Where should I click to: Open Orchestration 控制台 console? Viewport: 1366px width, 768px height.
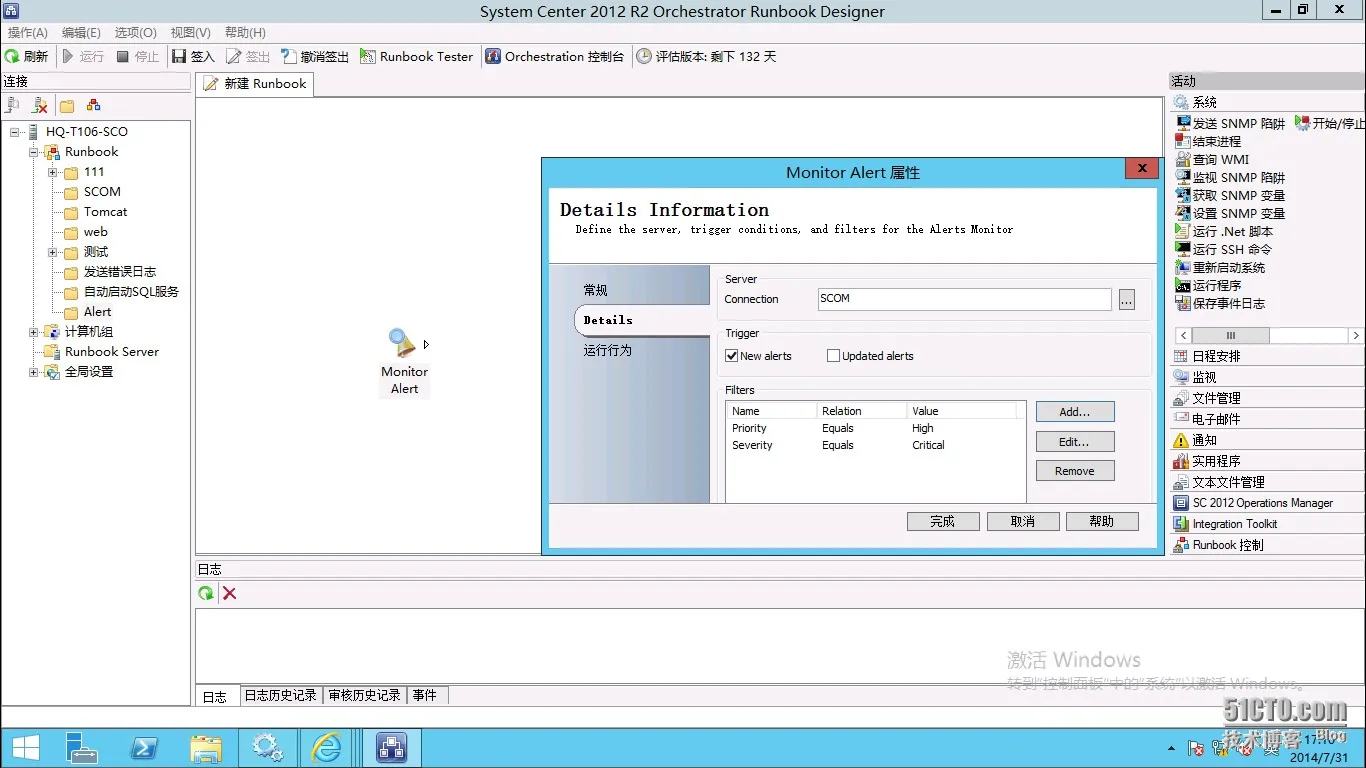point(554,57)
